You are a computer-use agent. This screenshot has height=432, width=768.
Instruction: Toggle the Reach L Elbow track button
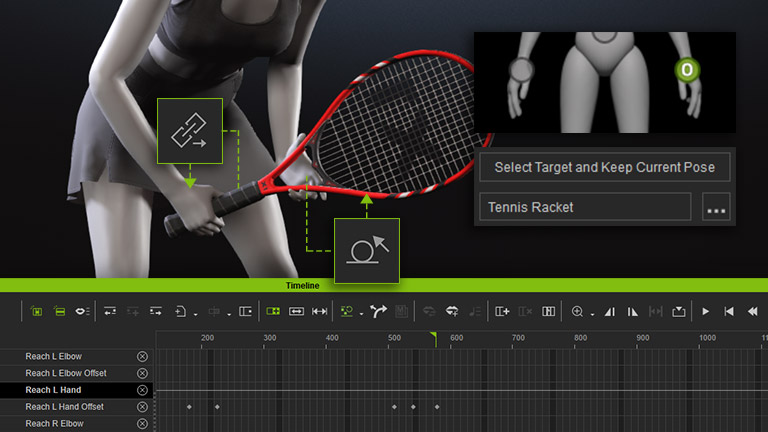pyautogui.click(x=142, y=356)
